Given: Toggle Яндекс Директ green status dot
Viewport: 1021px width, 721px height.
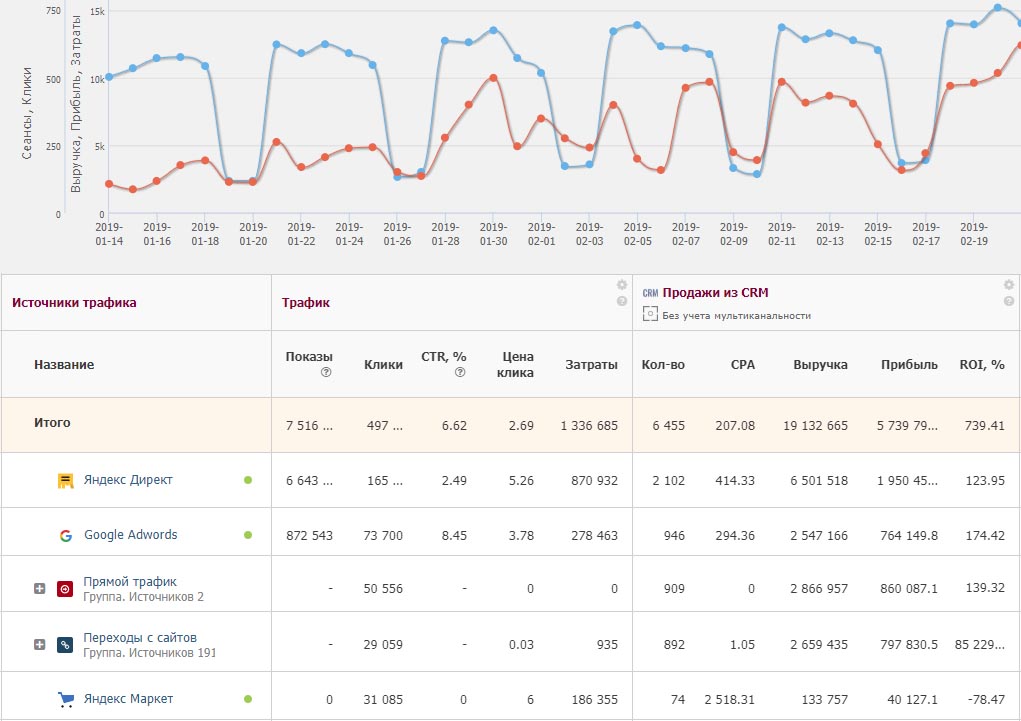Looking at the screenshot, I should (x=248, y=480).
